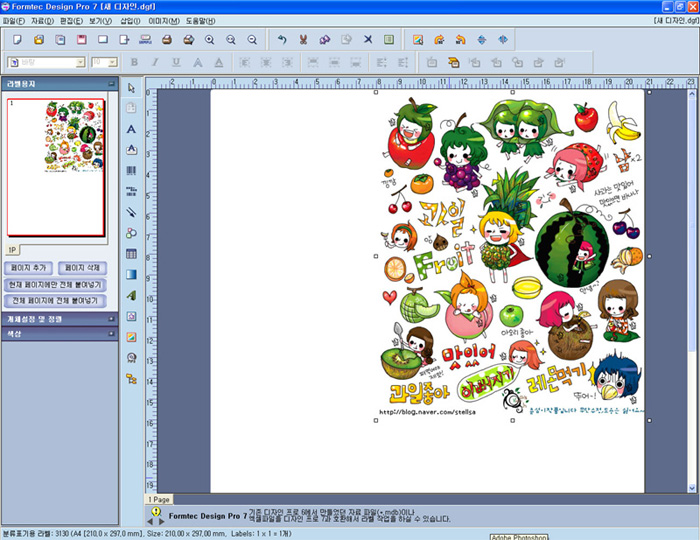Select the 1P page tab
700x540 pixels.
pos(12,250)
